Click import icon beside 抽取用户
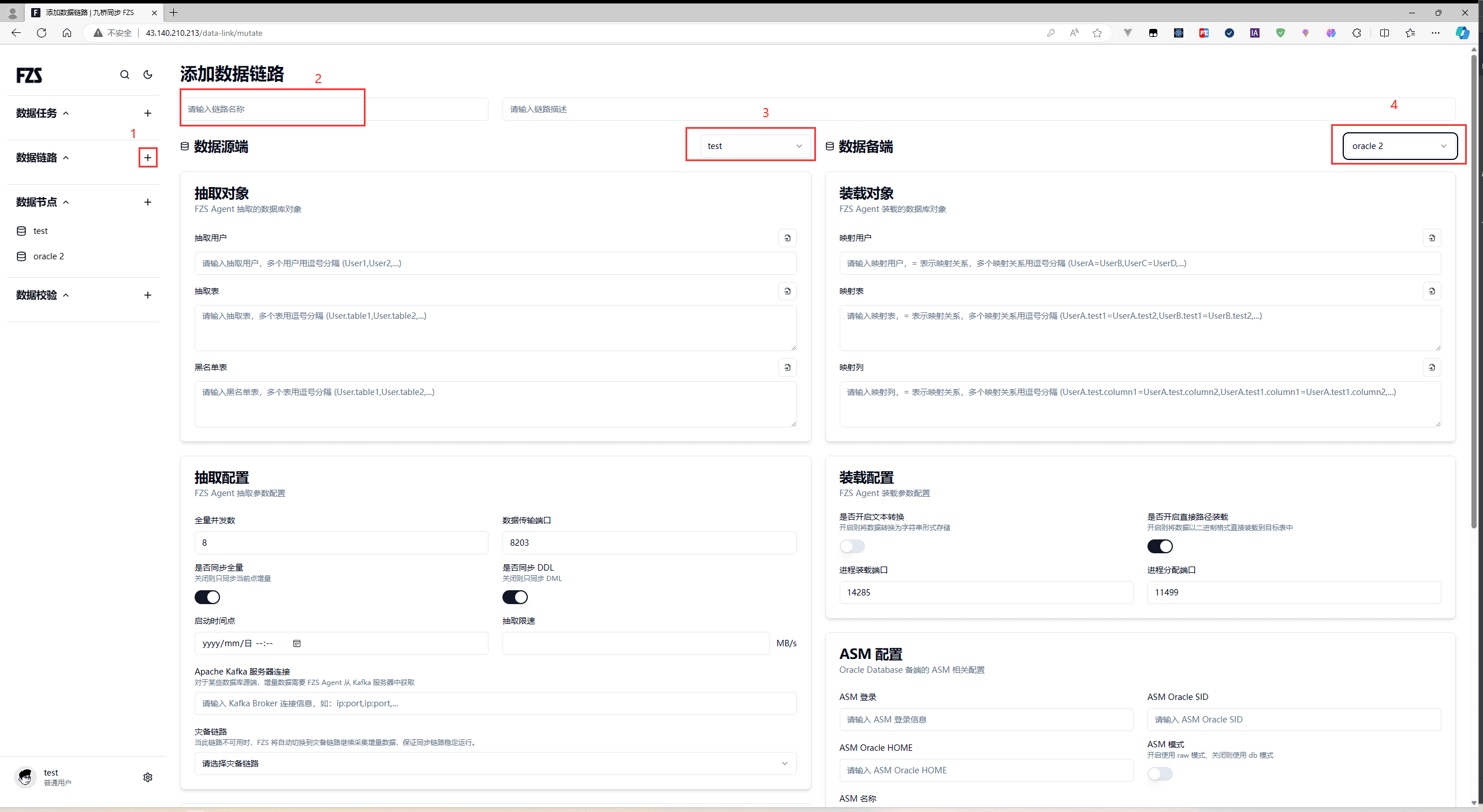The height and width of the screenshot is (812, 1483). click(x=787, y=238)
